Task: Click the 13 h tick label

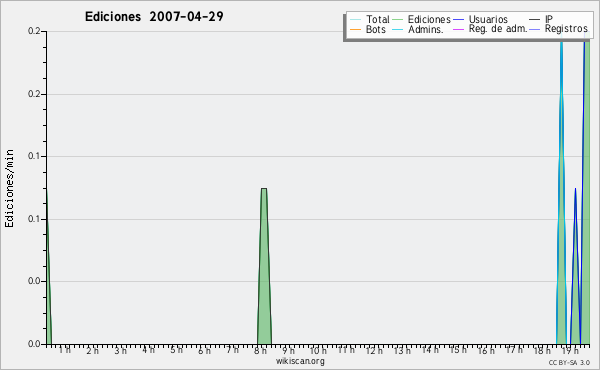Action: (402, 350)
